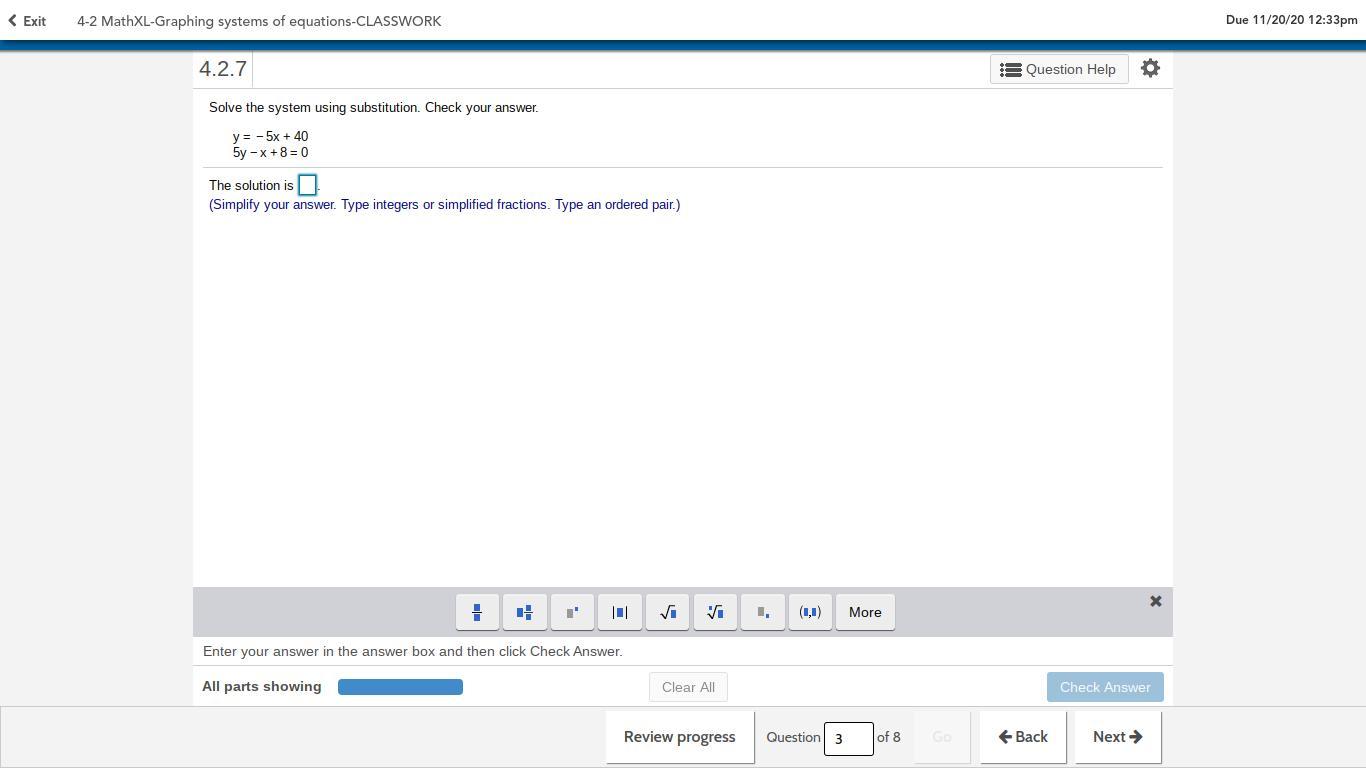Click the due date text
Screen dimensions: 1366x768
pyautogui.click(x=1292, y=20)
